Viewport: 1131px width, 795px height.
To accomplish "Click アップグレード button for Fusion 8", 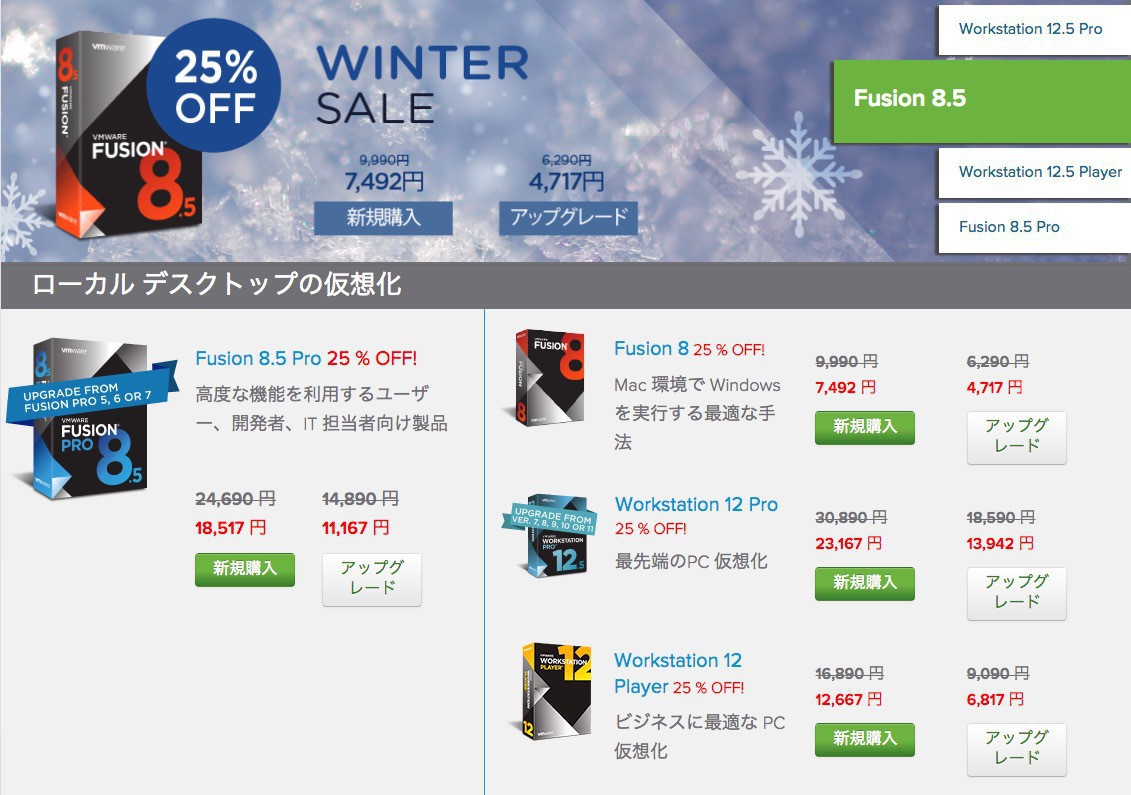I will pyautogui.click(x=1016, y=437).
